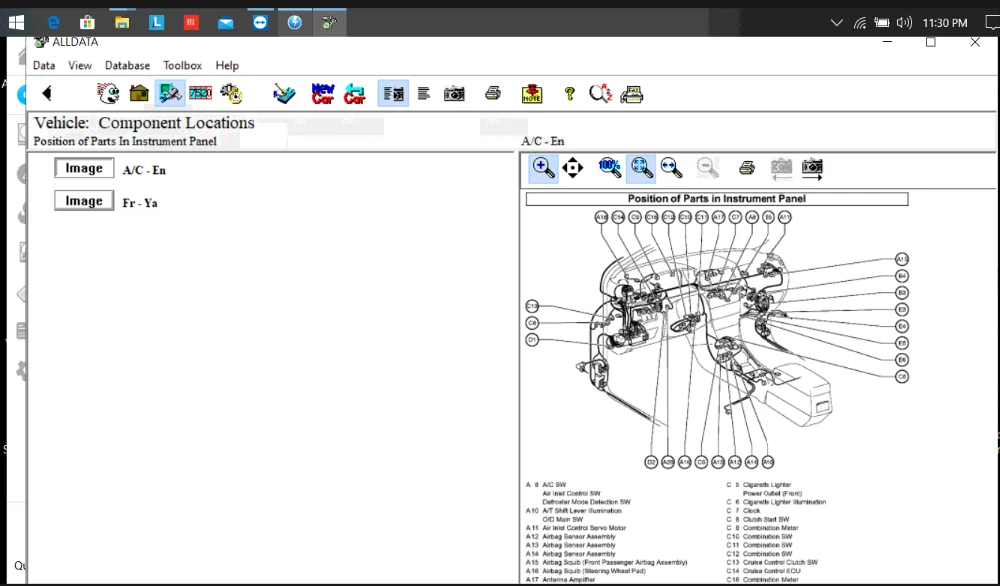Open TeamViewer from the taskbar
The image size is (1000, 586).
pyautogui.click(x=260, y=23)
